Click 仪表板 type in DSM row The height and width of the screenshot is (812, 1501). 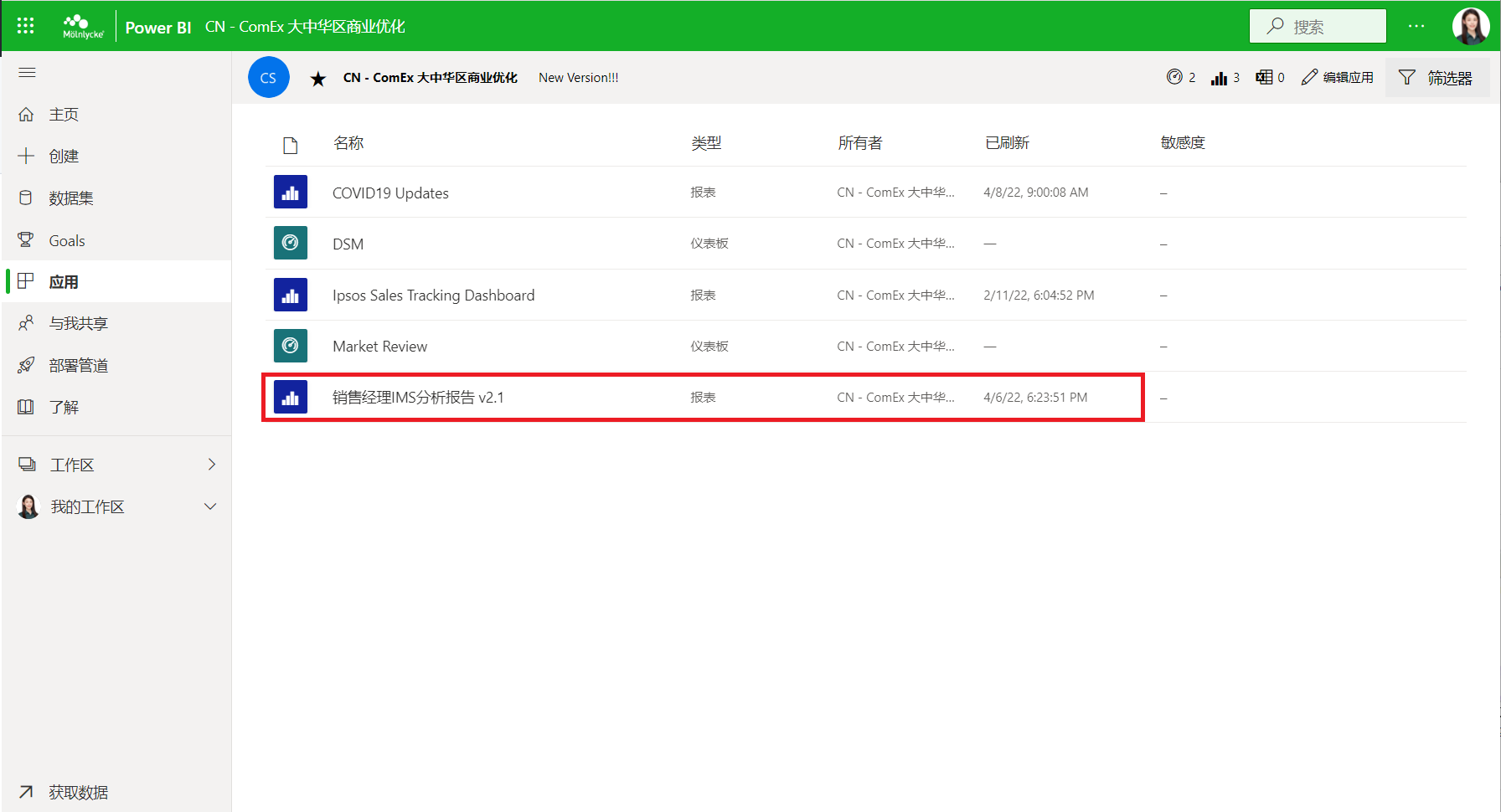point(709,244)
